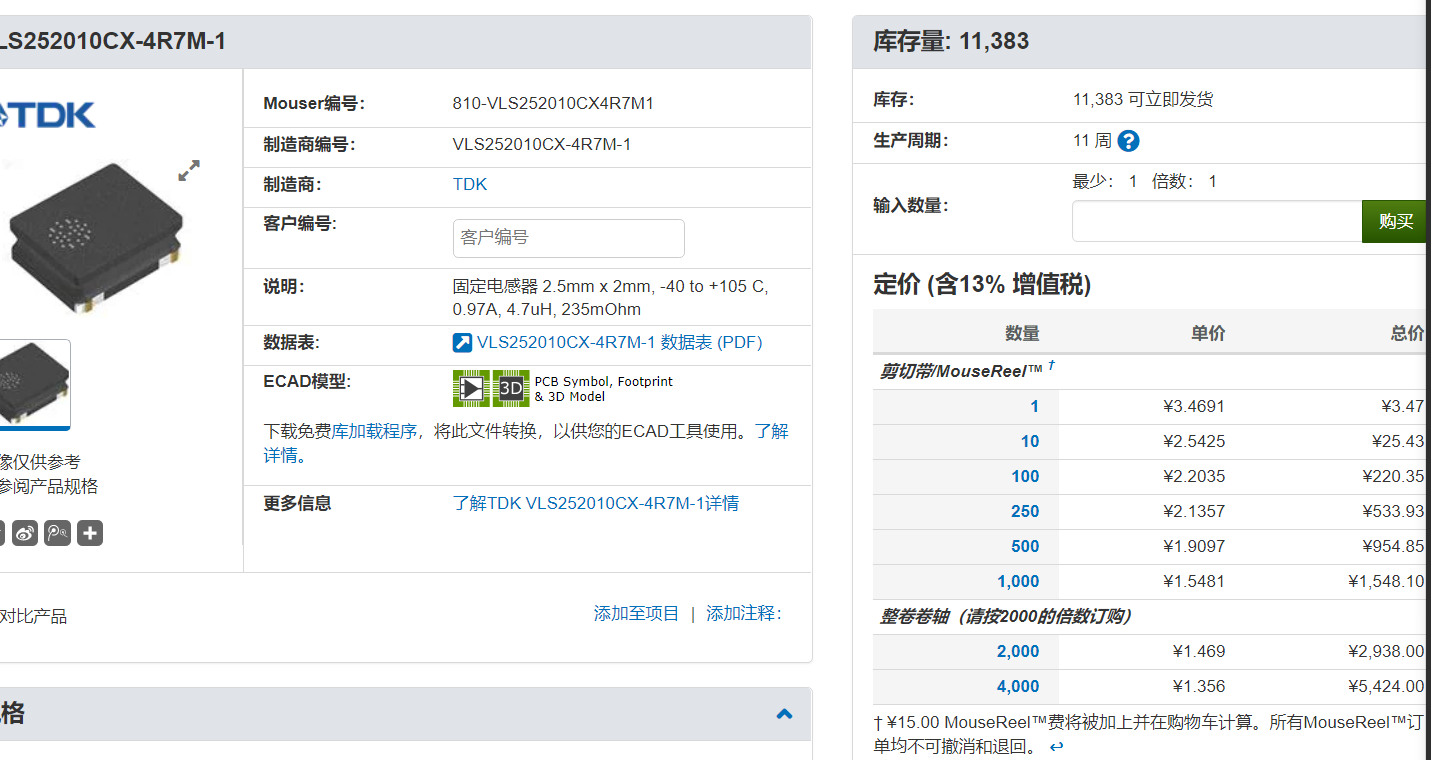1431x760 pixels.
Task: Click PCB Symbol, Footprint & 3D Model text
Action: (x=604, y=389)
